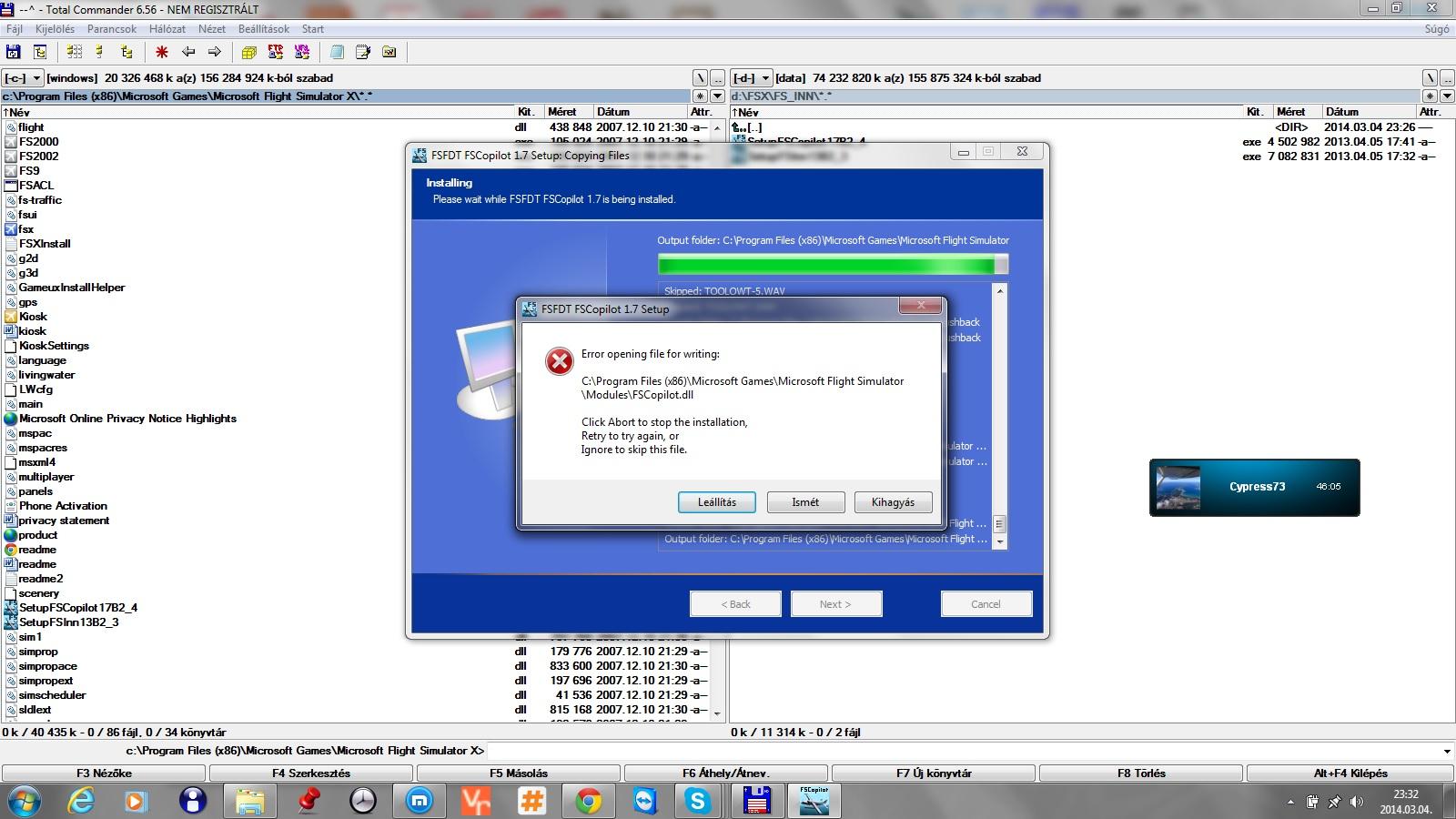Open the left panel drive dropdown [-c-]

[x=23, y=78]
